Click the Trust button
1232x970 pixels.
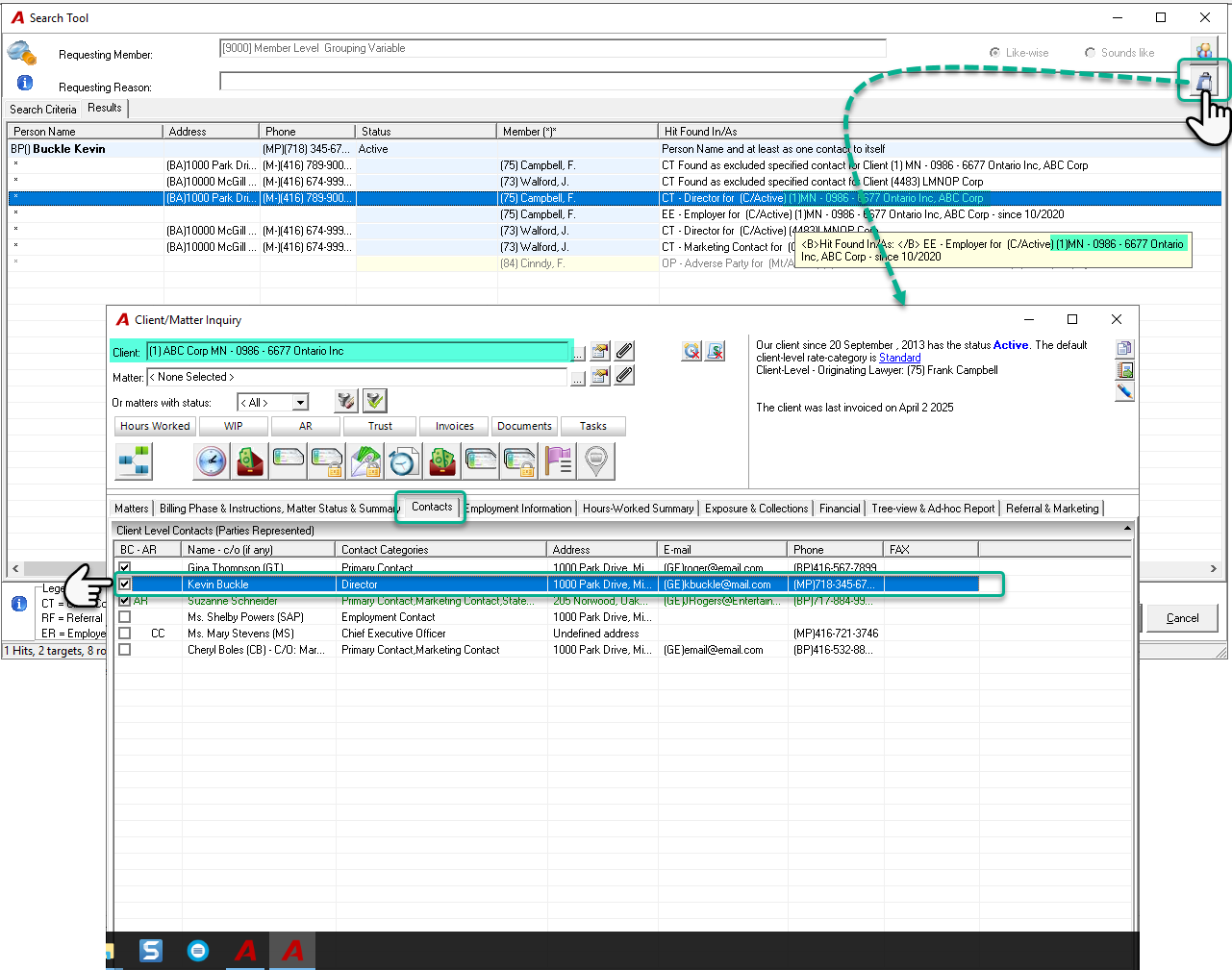click(380, 426)
